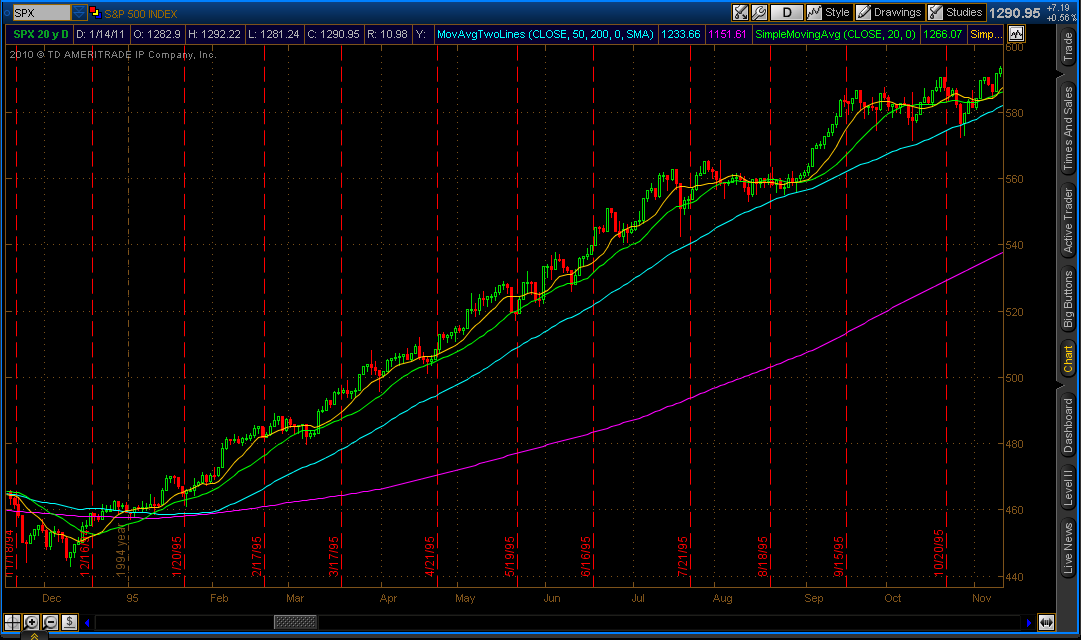Image resolution: width=1081 pixels, height=640 pixels.
Task: Switch to the Active Trader side tab
Action: (x=1068, y=221)
